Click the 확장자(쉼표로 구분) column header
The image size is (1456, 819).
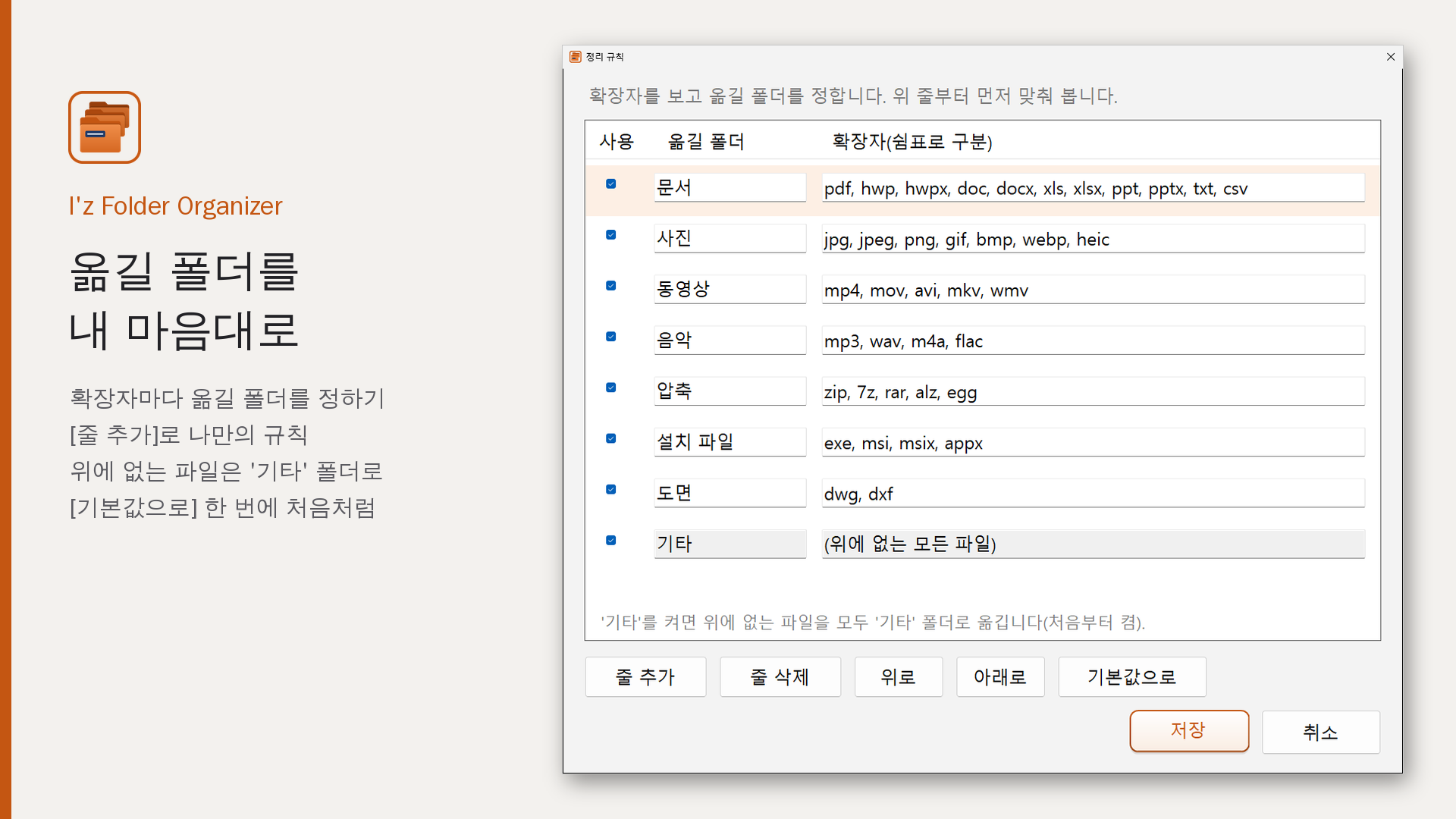pyautogui.click(x=912, y=142)
